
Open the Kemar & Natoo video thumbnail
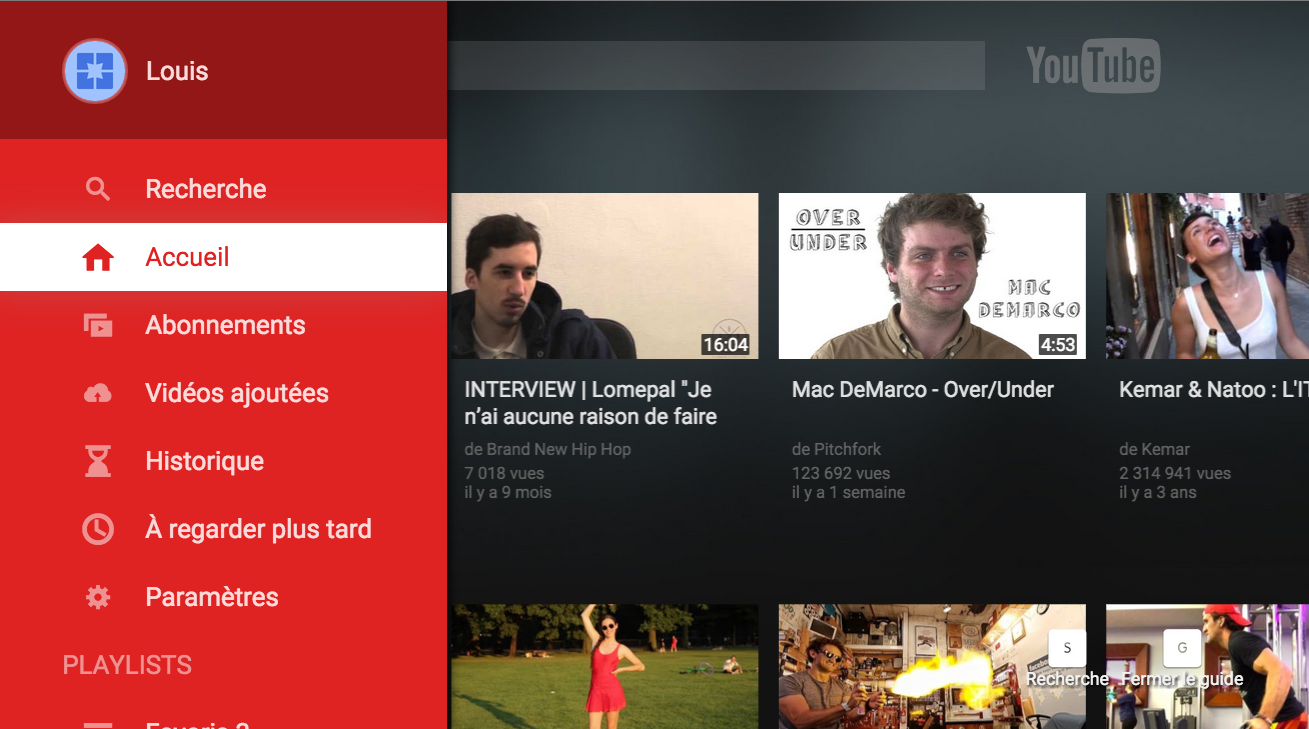pyautogui.click(x=1207, y=276)
